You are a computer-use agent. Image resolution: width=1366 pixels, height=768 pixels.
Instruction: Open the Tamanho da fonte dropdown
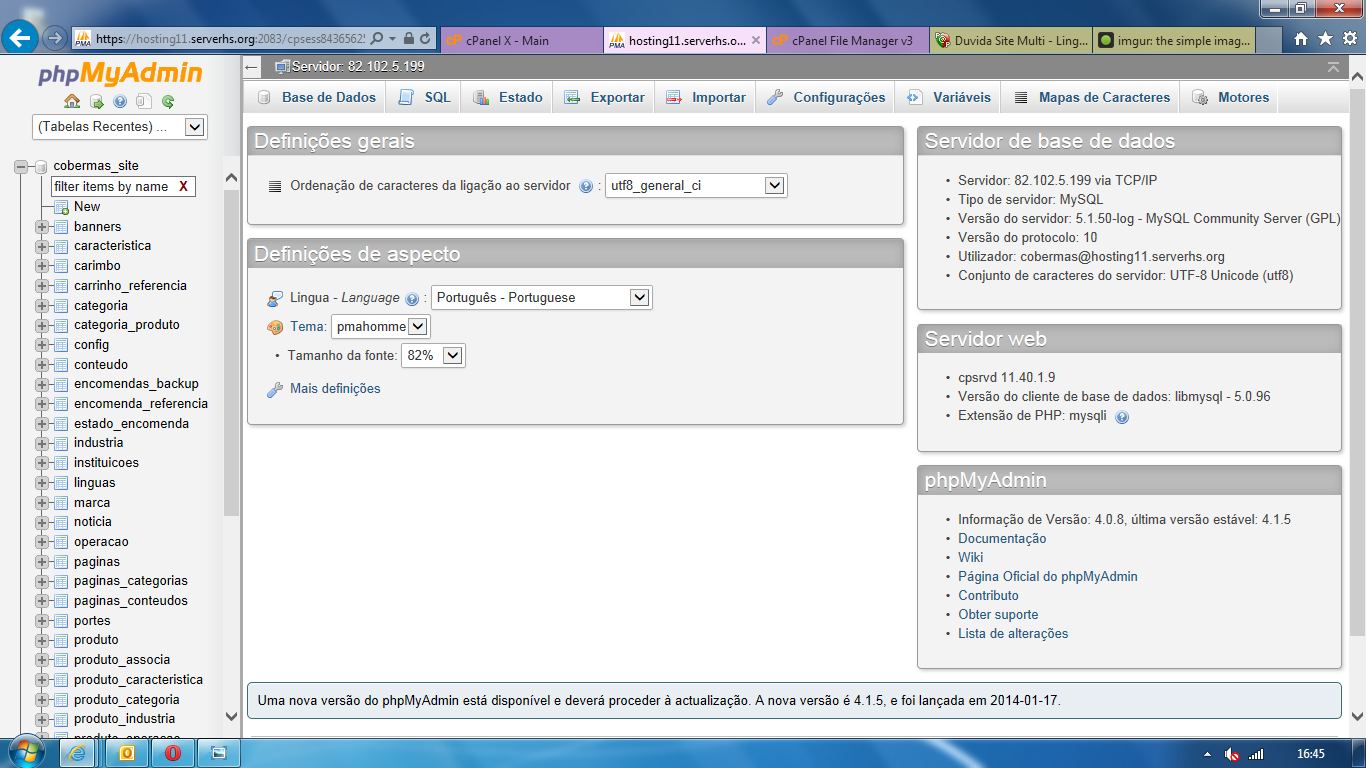(453, 355)
